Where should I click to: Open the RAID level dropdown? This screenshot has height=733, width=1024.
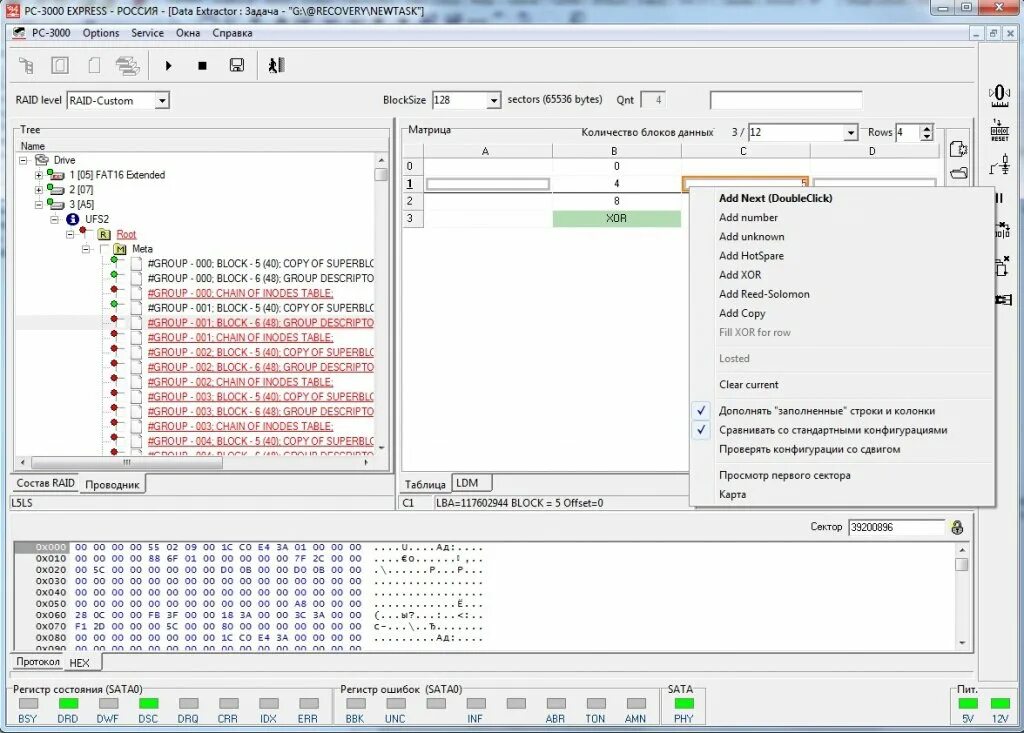click(x=162, y=101)
